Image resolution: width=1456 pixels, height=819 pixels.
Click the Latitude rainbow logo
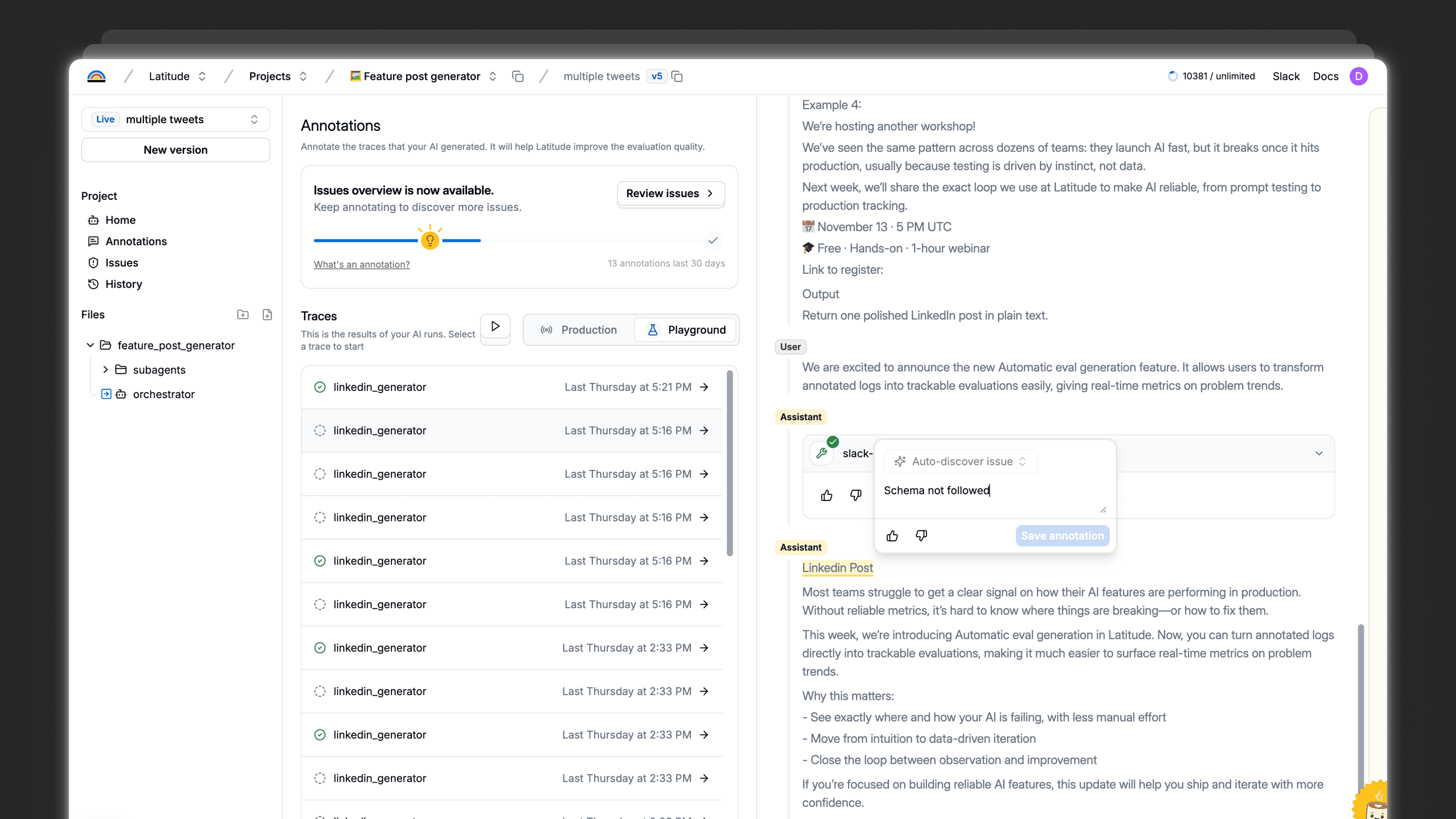[97, 76]
